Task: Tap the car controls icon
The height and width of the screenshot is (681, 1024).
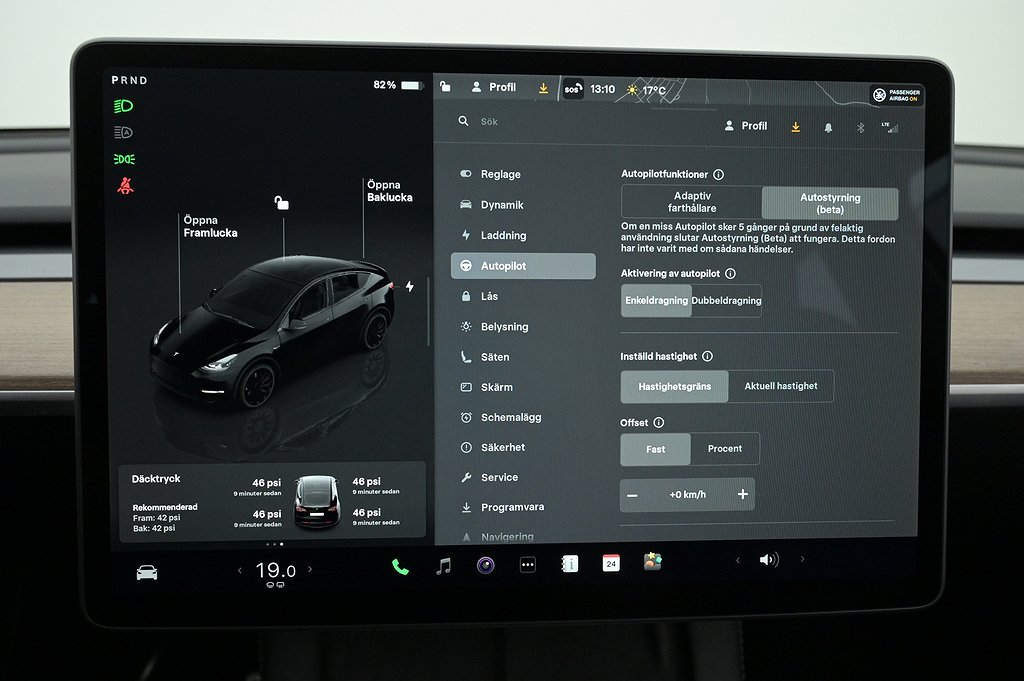Action: tap(147, 572)
